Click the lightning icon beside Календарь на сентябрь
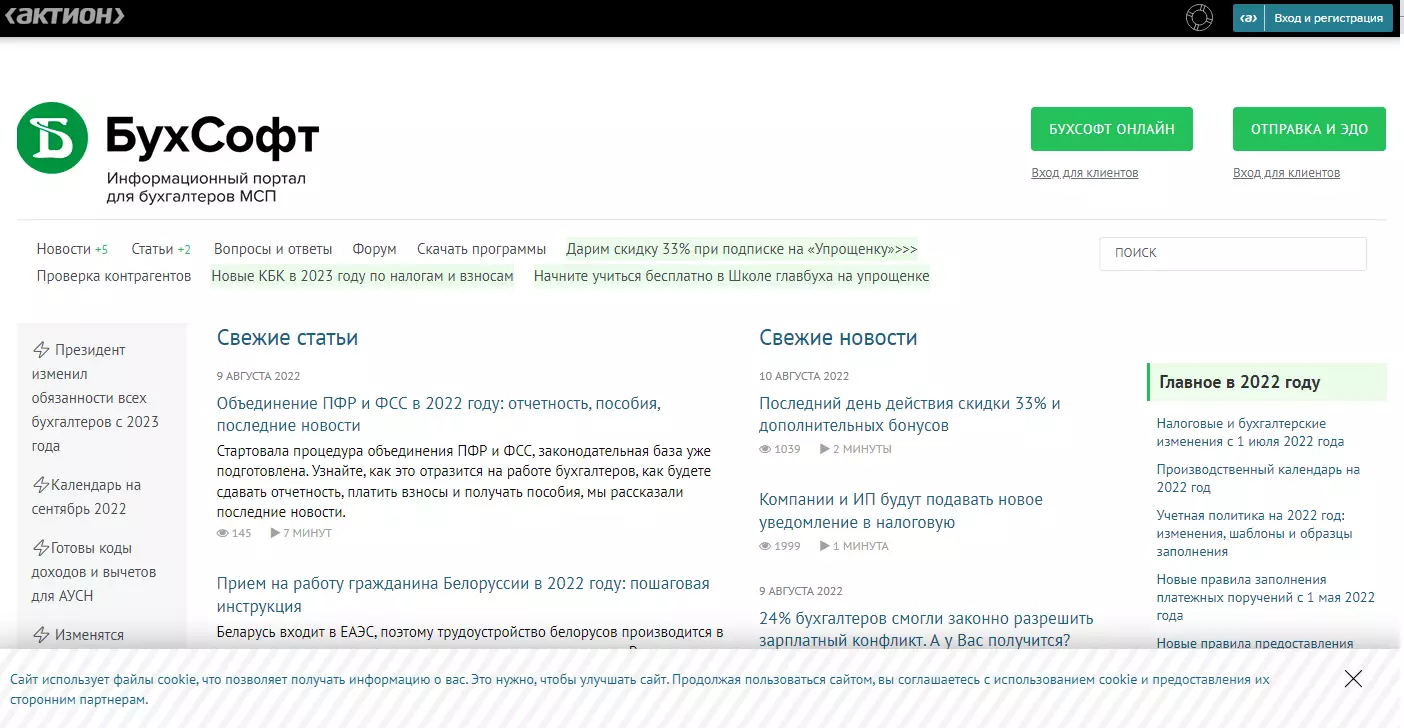This screenshot has height=728, width=1404. [x=42, y=485]
